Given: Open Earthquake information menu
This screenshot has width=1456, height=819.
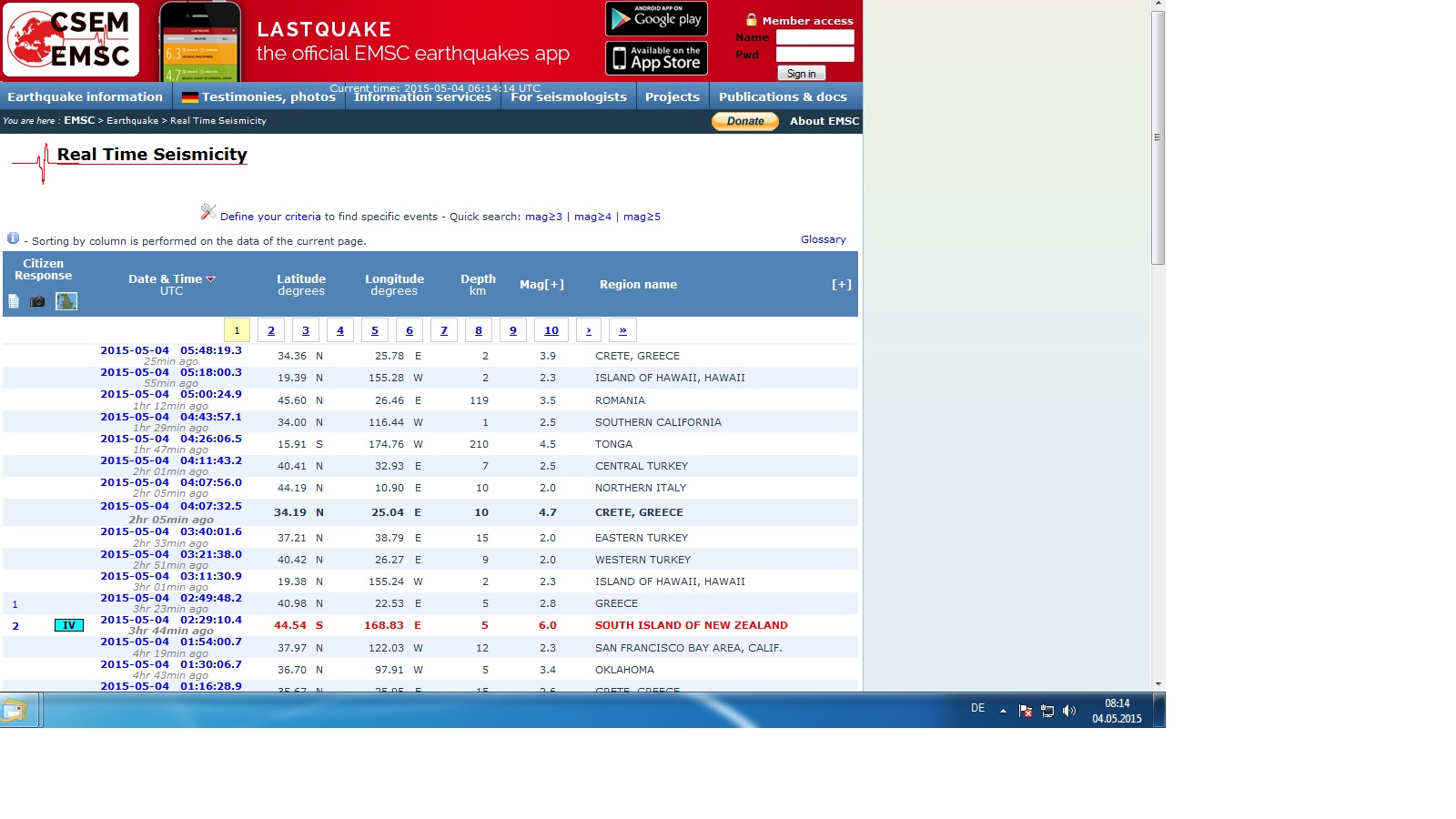Looking at the screenshot, I should (86, 96).
